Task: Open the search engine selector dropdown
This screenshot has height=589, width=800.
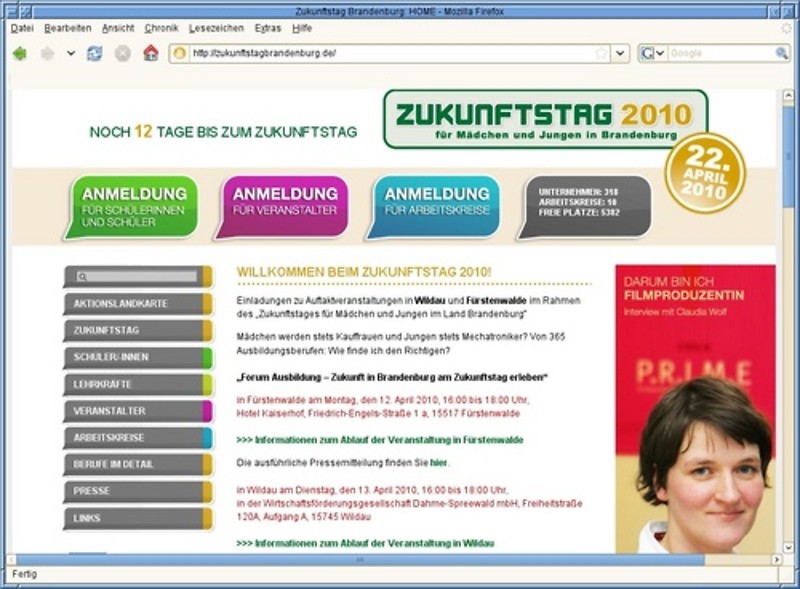Action: [x=653, y=54]
